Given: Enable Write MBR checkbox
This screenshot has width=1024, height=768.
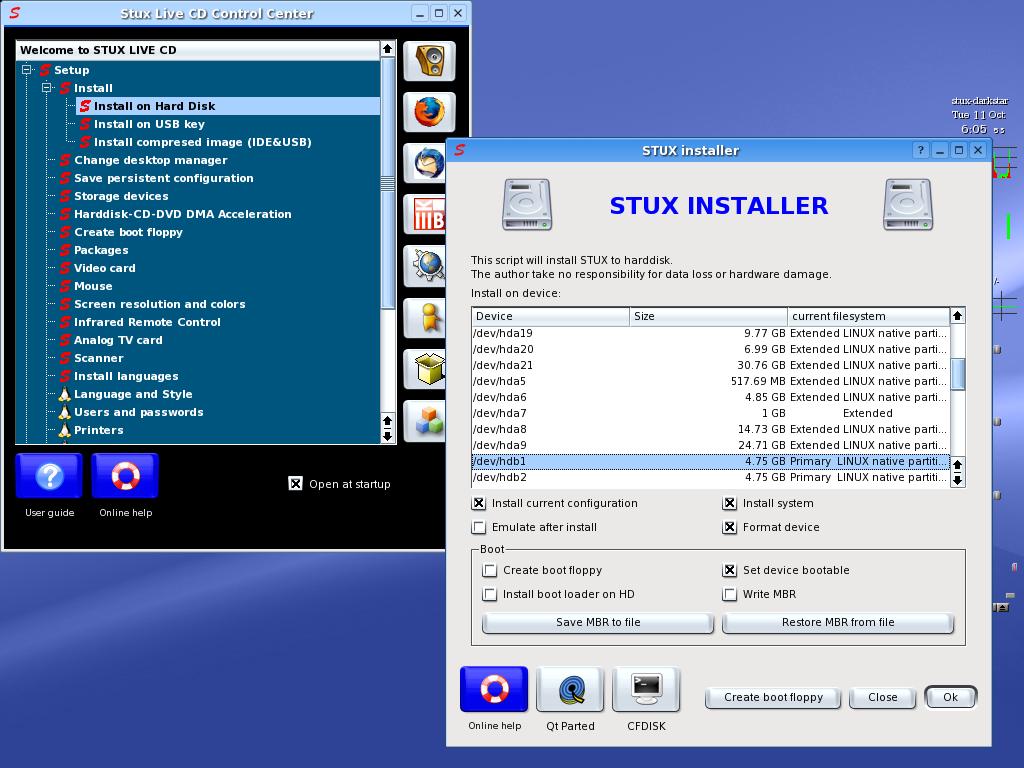Looking at the screenshot, I should coord(729,594).
